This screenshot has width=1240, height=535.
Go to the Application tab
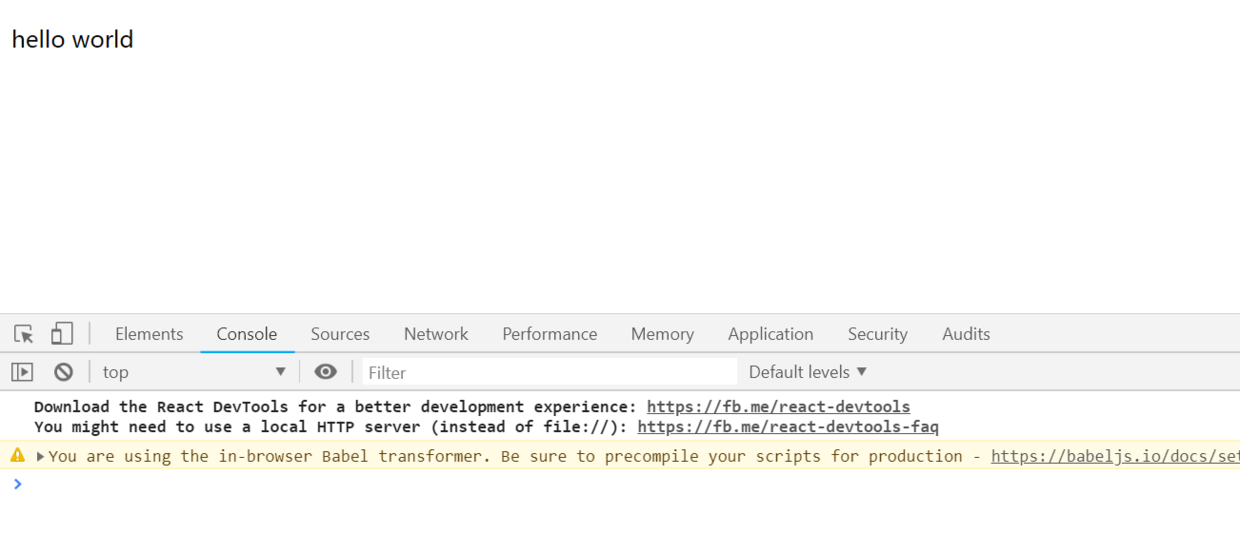click(x=771, y=334)
